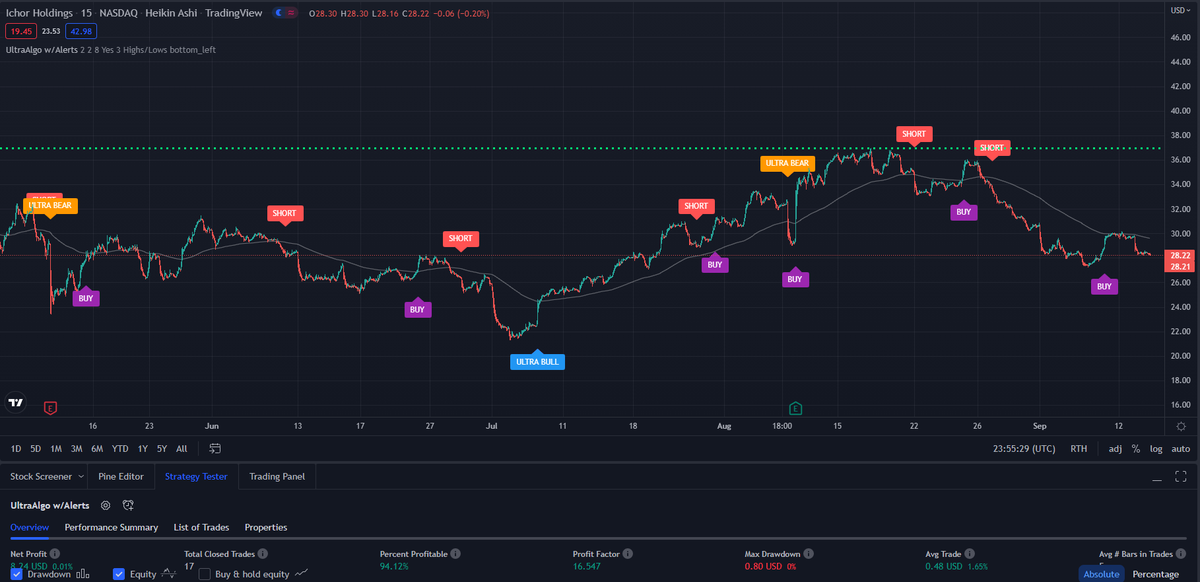Open the Stock Screener dropdown

(x=47, y=477)
